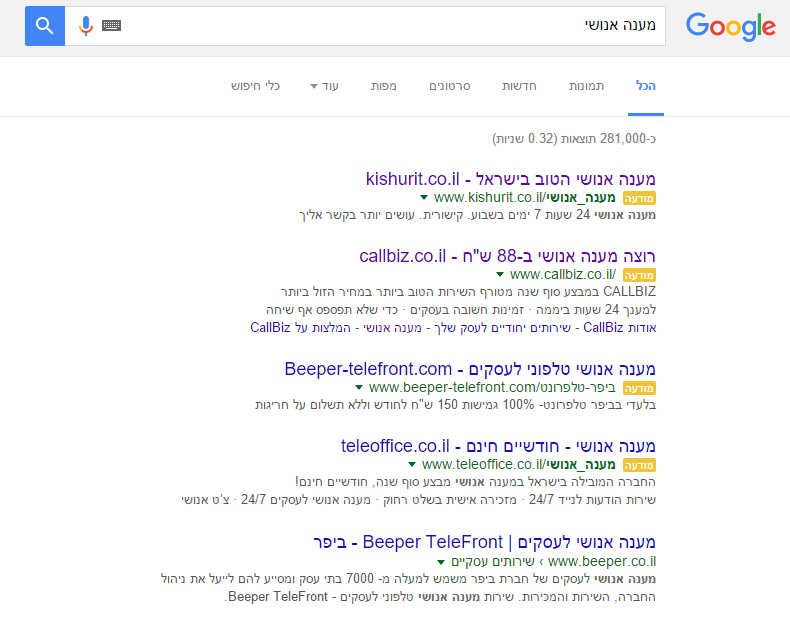Expand dropdown arrow next to beeper-telefront.com URL
The width and height of the screenshot is (790, 619).
pos(359,387)
